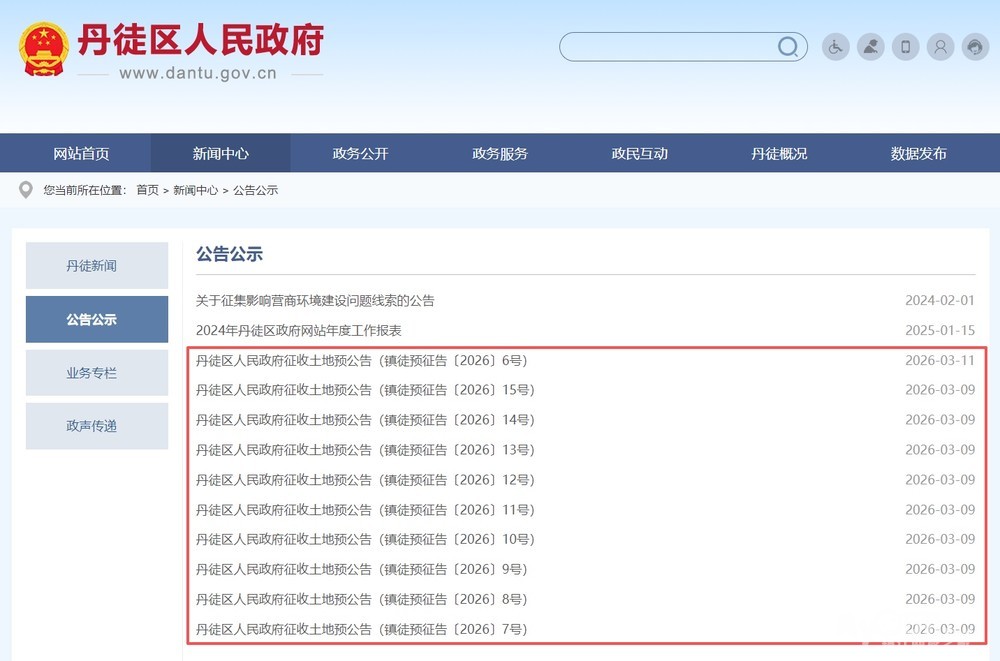Open the 政声传递 sidebar section
The image size is (1000, 661).
click(x=96, y=426)
